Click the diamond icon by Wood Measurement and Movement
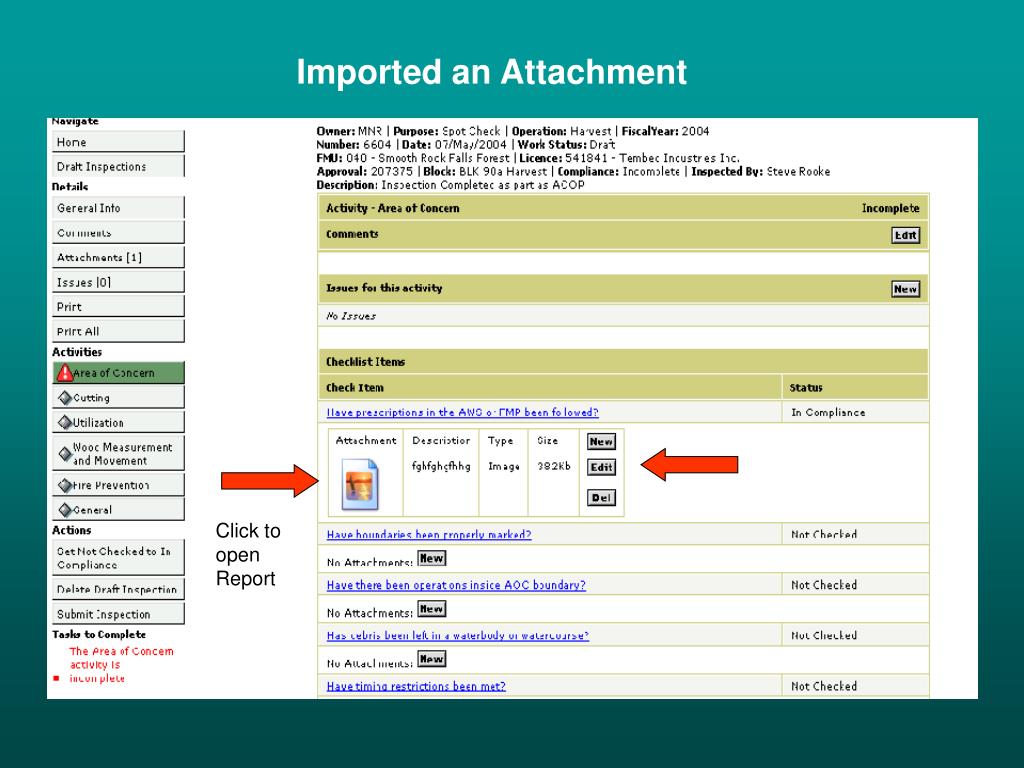The width and height of the screenshot is (1024, 768). 65,453
